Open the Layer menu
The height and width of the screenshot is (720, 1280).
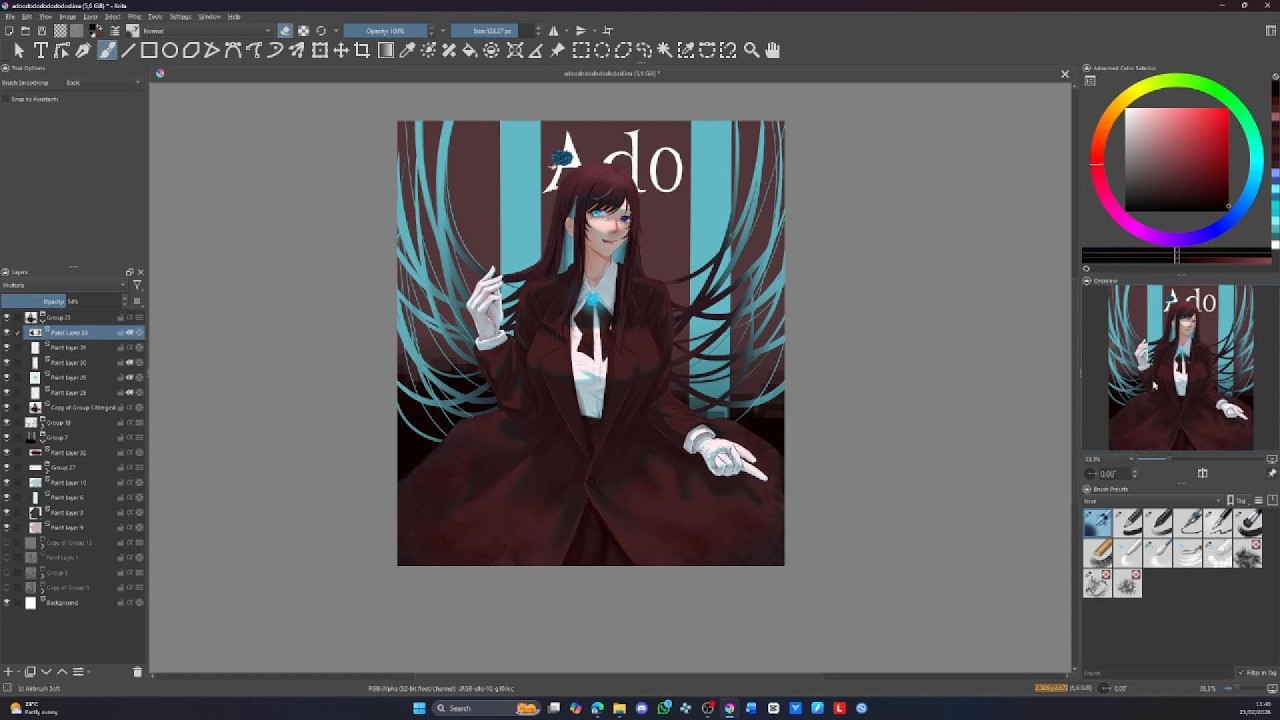tap(91, 17)
